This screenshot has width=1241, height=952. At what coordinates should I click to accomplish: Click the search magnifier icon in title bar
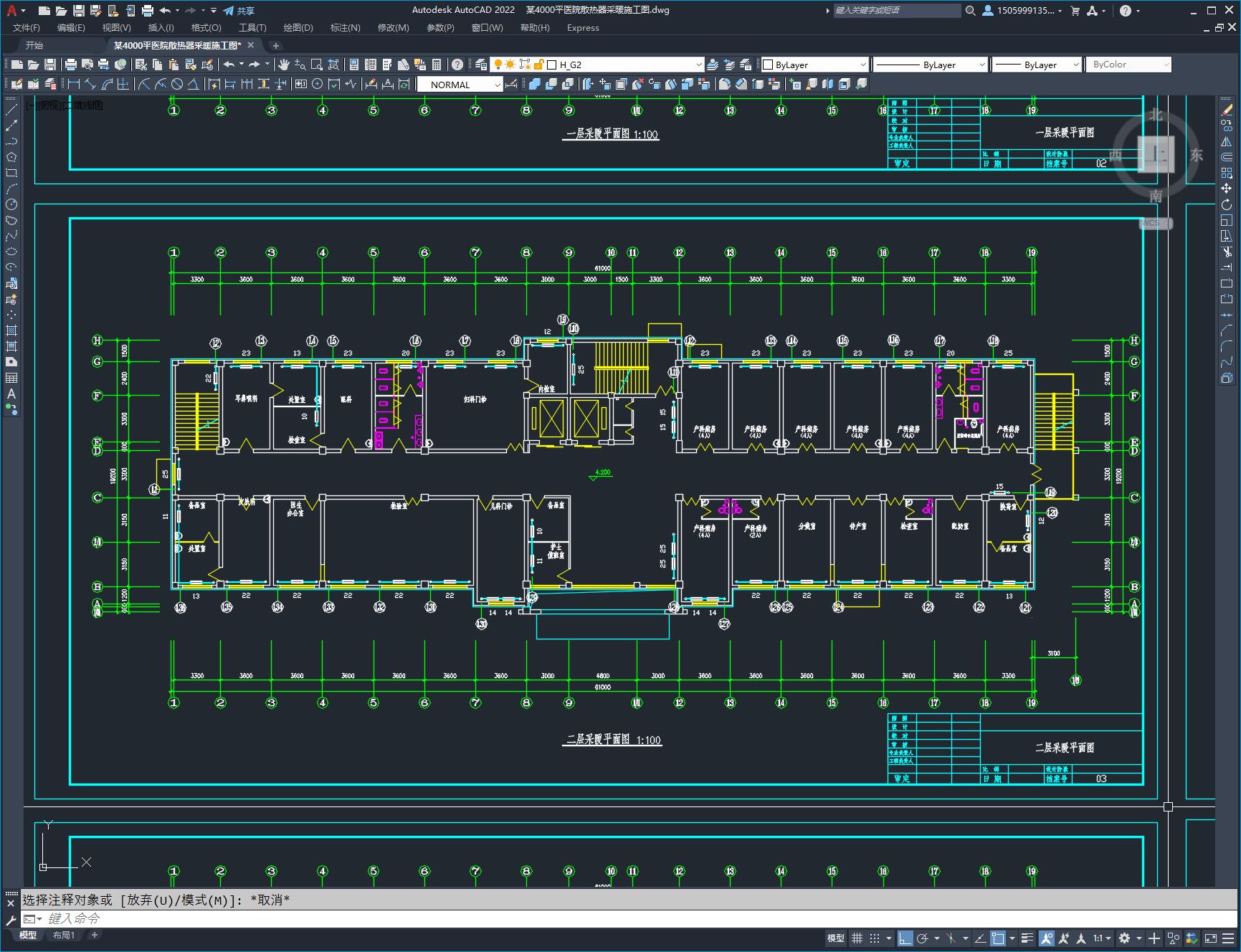970,11
